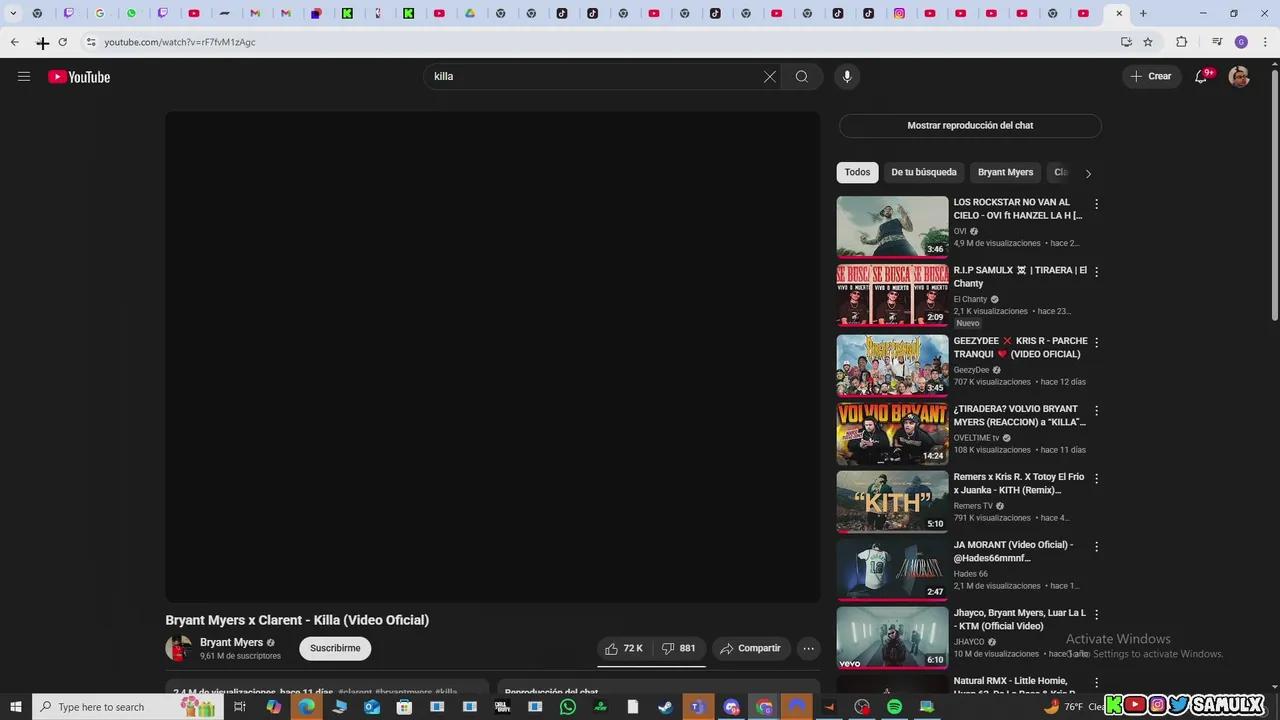This screenshot has height=720, width=1280.
Task: Open the browser extensions puzzle icon
Action: point(1182,42)
